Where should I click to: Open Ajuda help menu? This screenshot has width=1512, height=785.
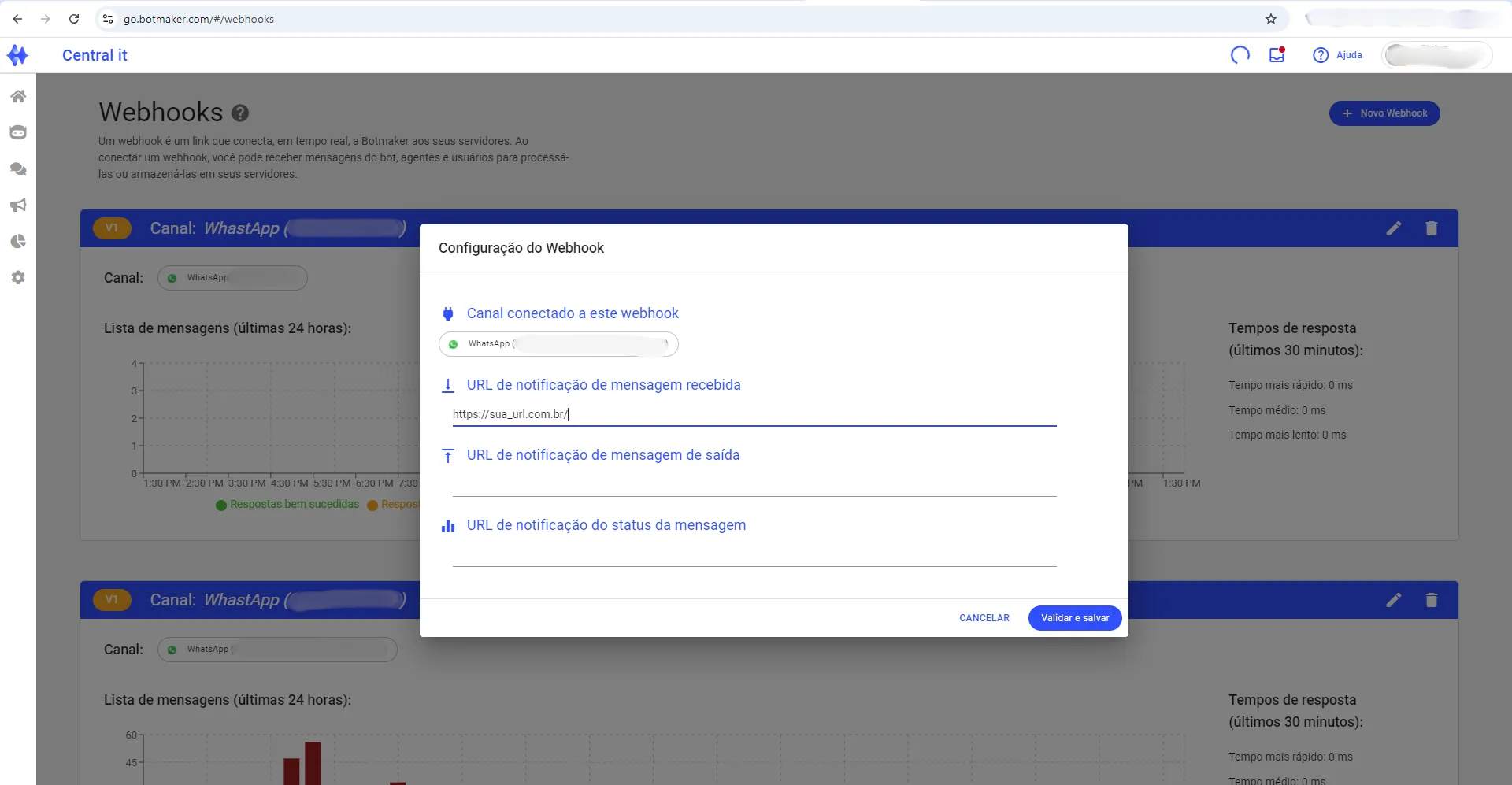[1337, 55]
